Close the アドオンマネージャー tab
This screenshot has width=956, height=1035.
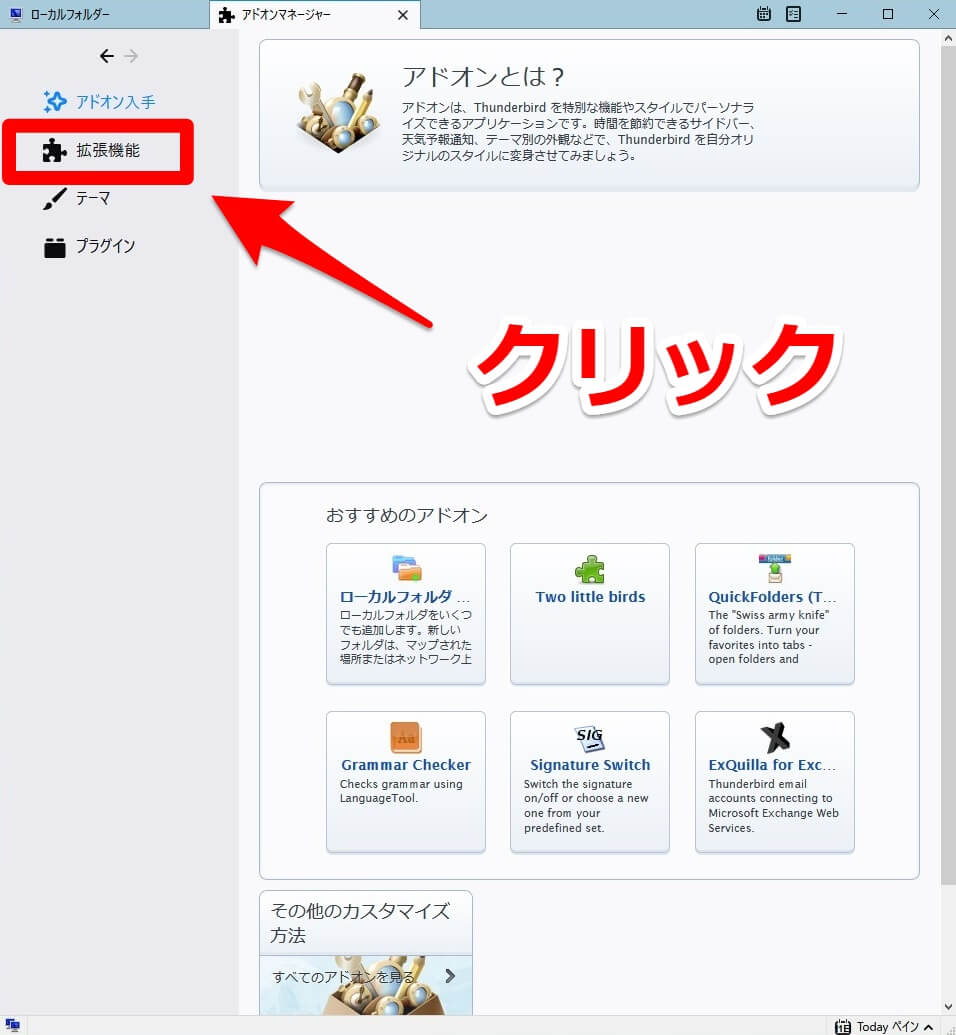coord(403,15)
